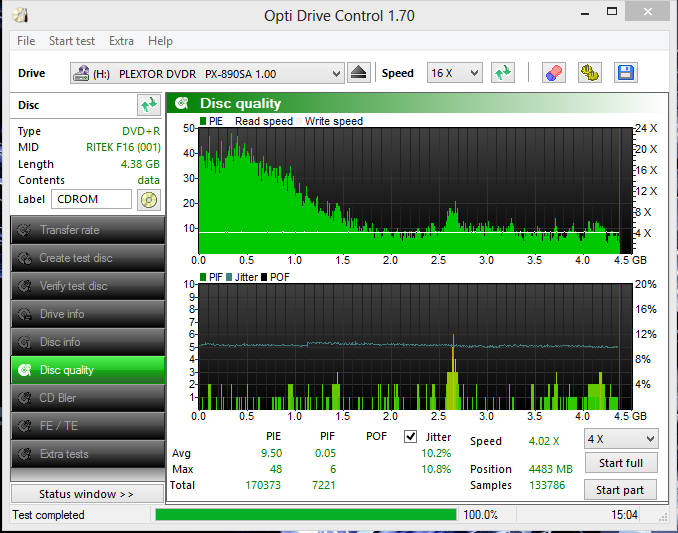678x533 pixels.
Task: Open the Extra menu
Action: pyautogui.click(x=121, y=41)
